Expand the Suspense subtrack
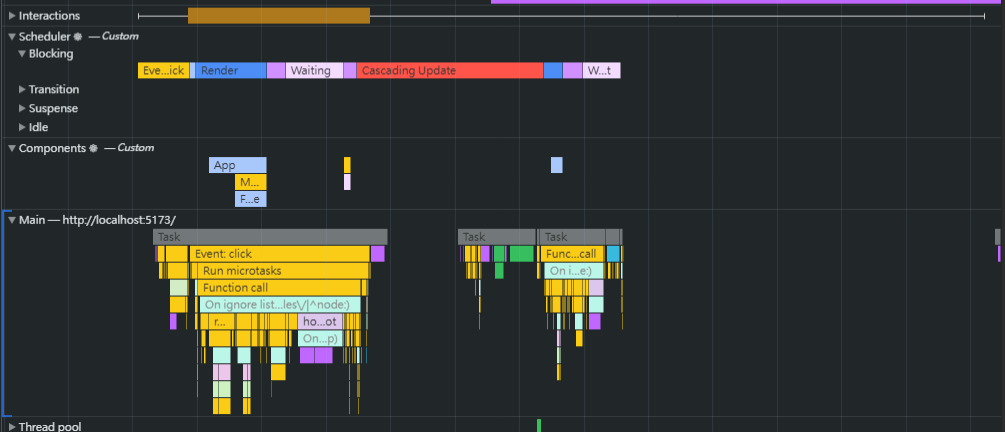 21,108
